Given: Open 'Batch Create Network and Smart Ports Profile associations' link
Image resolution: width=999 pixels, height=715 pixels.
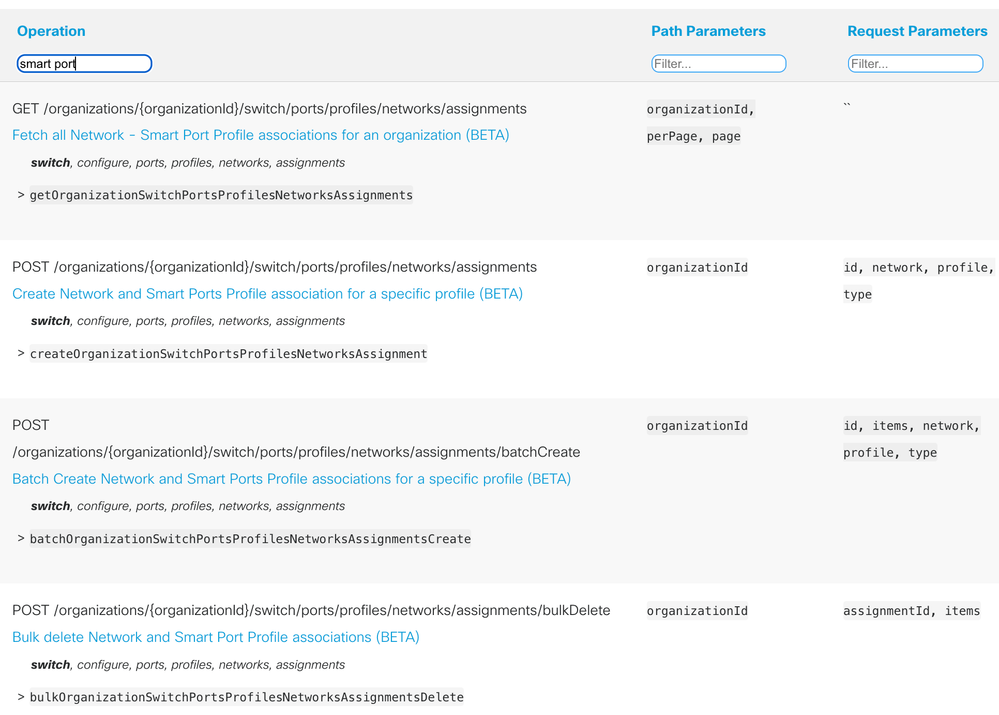Looking at the screenshot, I should (x=291, y=478).
